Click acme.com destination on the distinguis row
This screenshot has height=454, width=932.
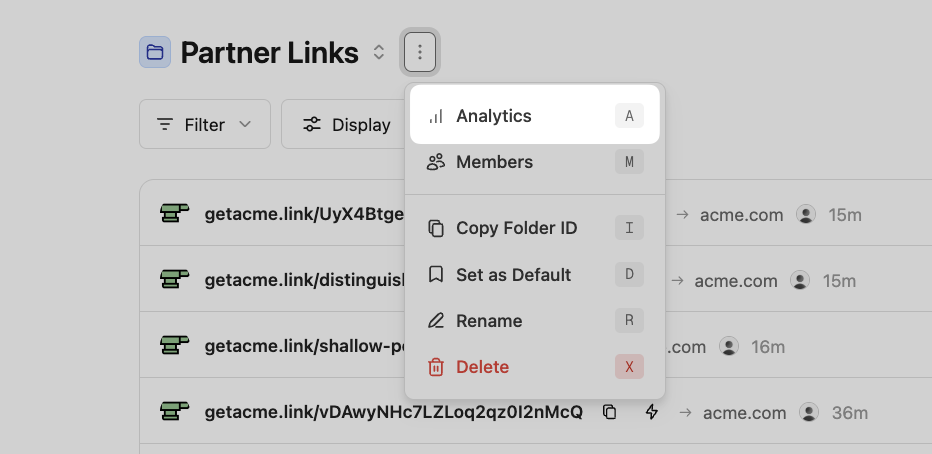coord(736,281)
